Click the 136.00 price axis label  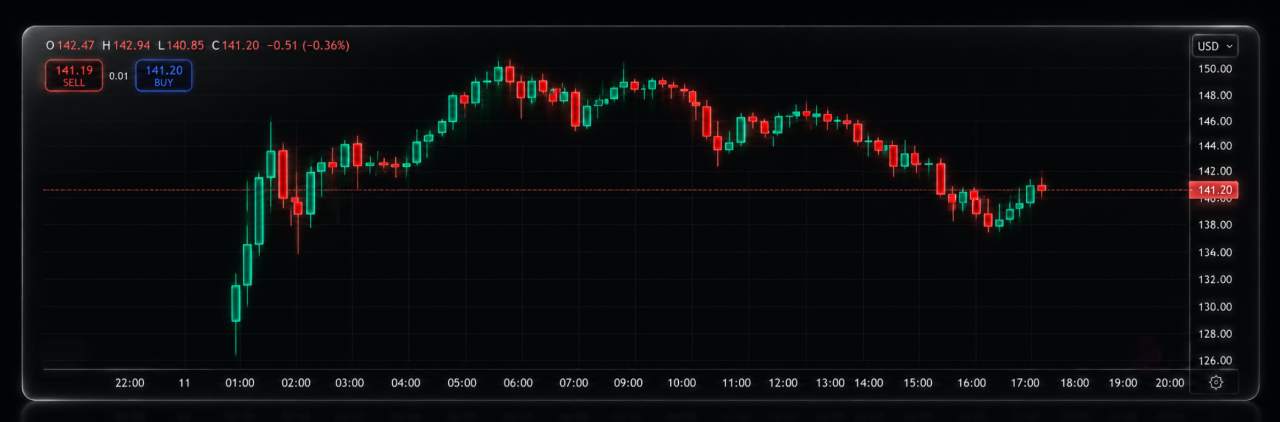point(1215,252)
